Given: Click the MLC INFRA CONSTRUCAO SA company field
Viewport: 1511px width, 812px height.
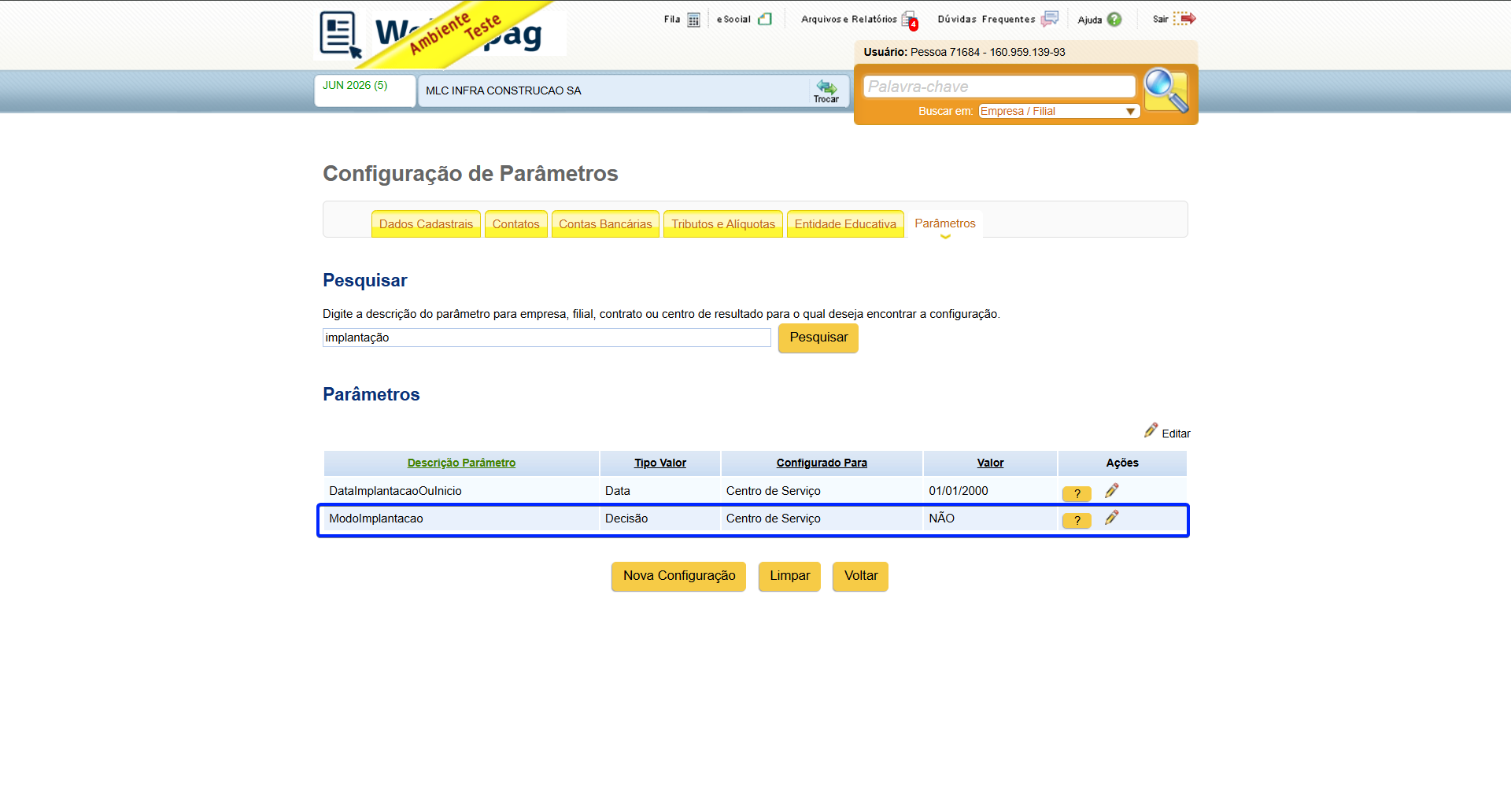Looking at the screenshot, I should 614,90.
